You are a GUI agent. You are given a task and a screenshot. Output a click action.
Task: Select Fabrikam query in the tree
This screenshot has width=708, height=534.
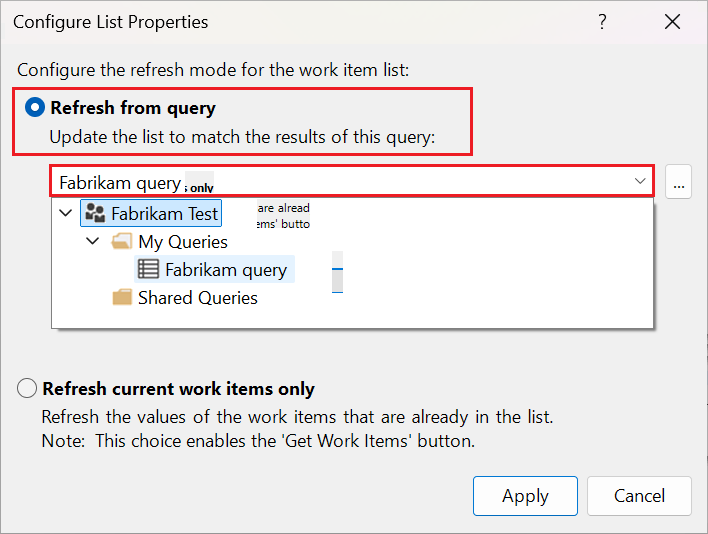pos(226,269)
